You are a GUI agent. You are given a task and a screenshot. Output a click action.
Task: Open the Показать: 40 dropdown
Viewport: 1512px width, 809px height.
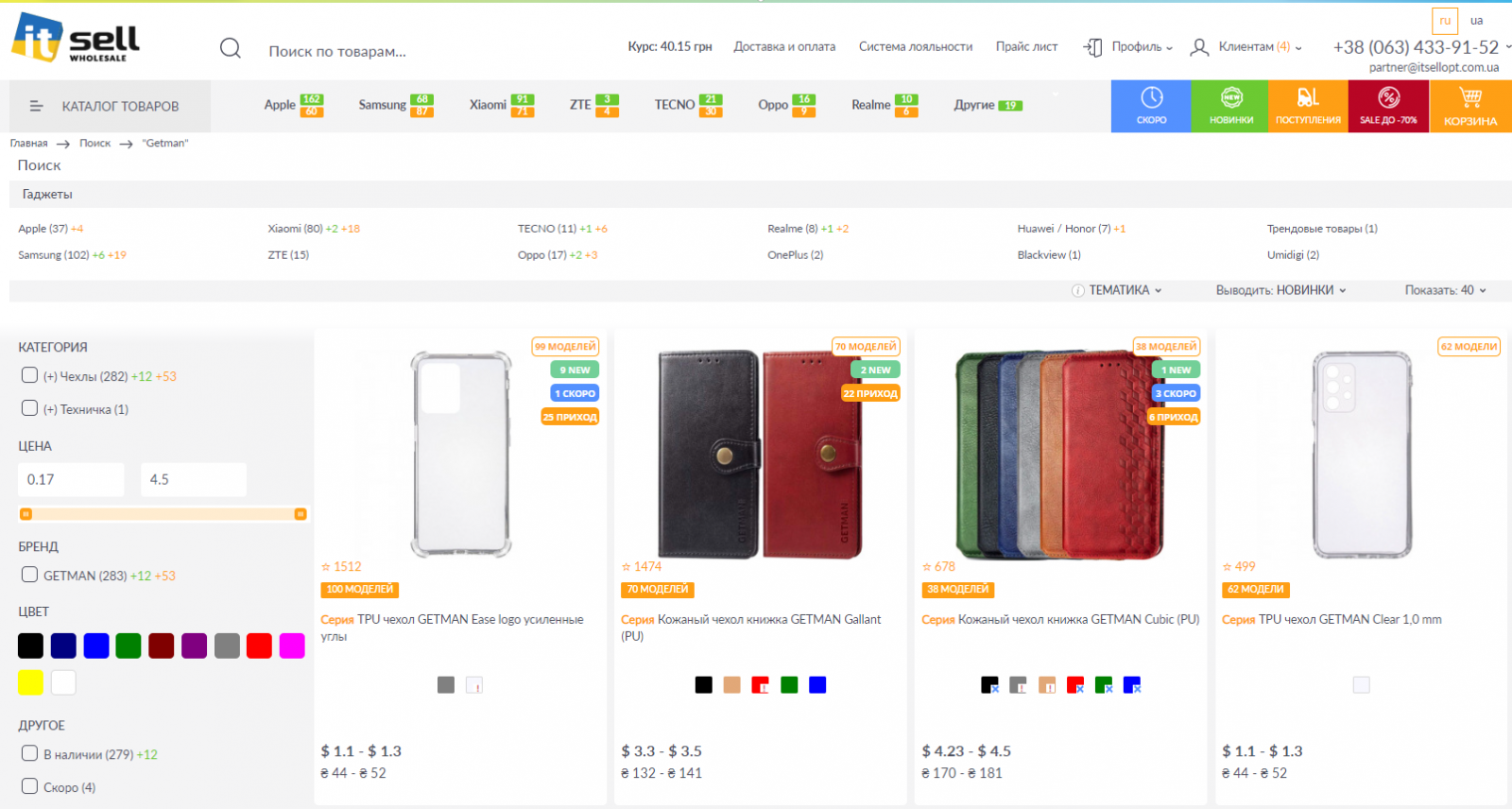(1445, 290)
